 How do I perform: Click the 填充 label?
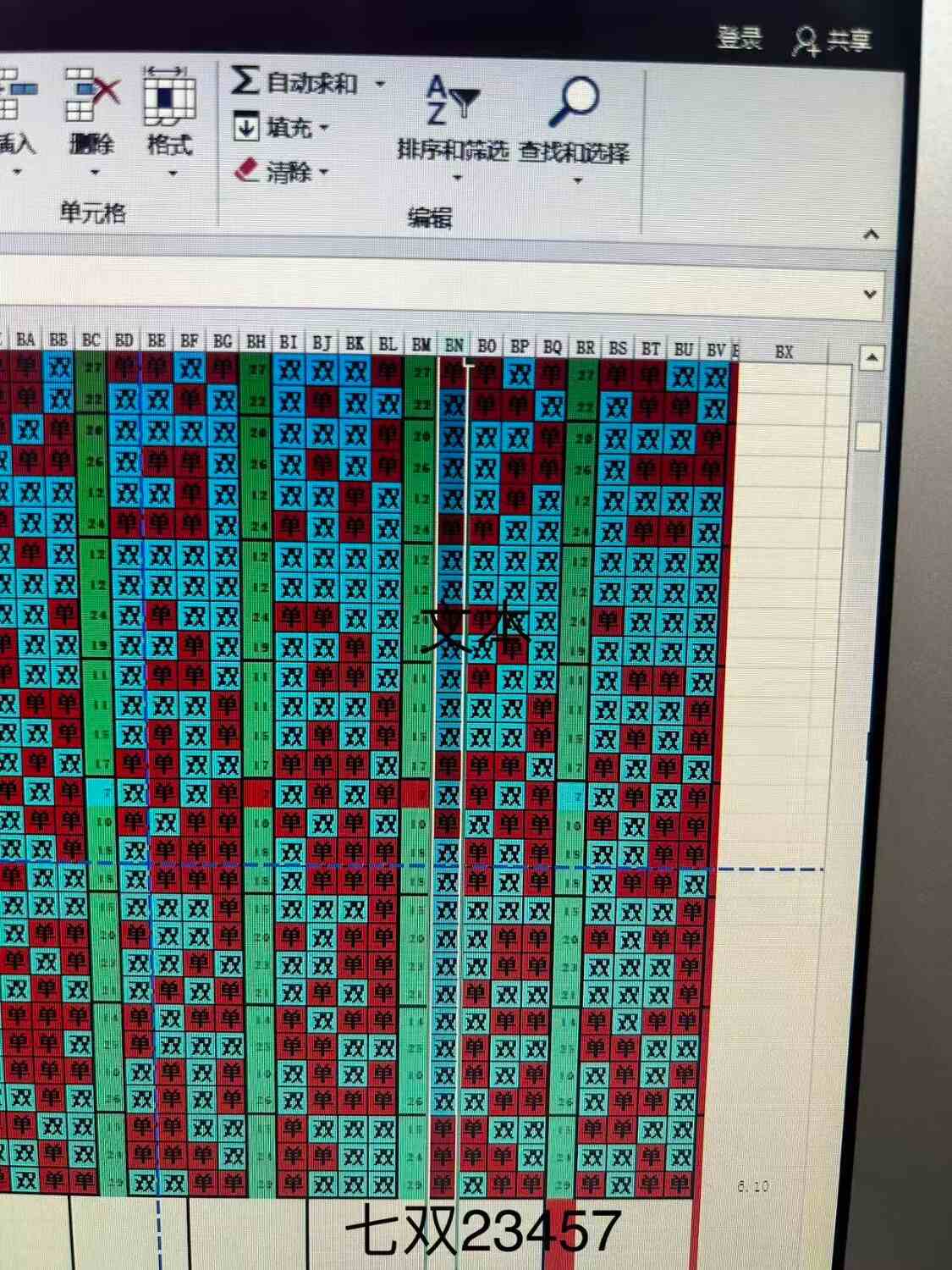click(x=290, y=128)
